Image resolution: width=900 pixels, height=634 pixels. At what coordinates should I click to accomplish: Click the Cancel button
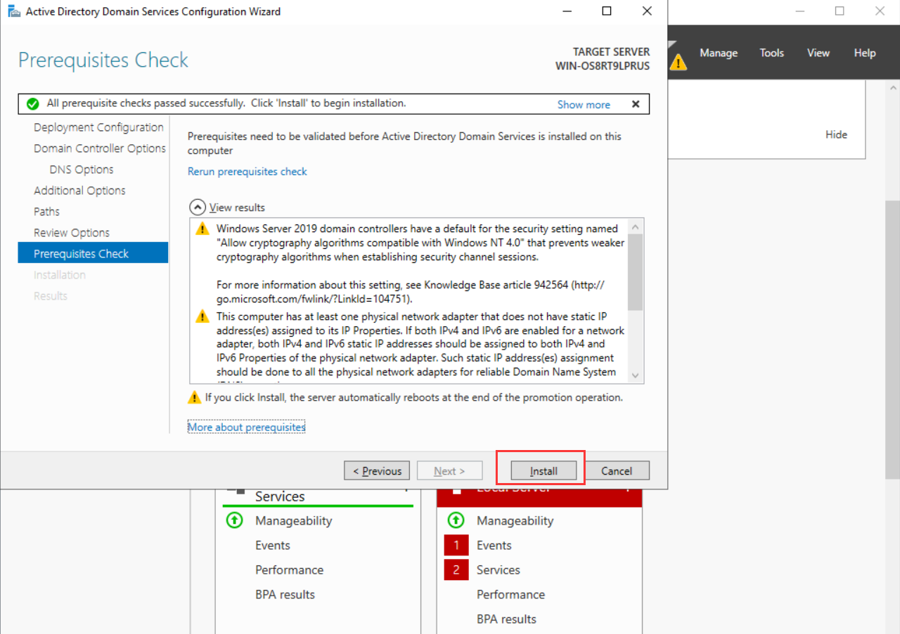pyautogui.click(x=616, y=471)
